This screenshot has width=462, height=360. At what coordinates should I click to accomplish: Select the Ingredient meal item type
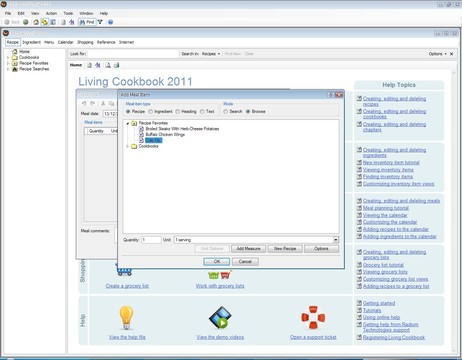point(150,111)
